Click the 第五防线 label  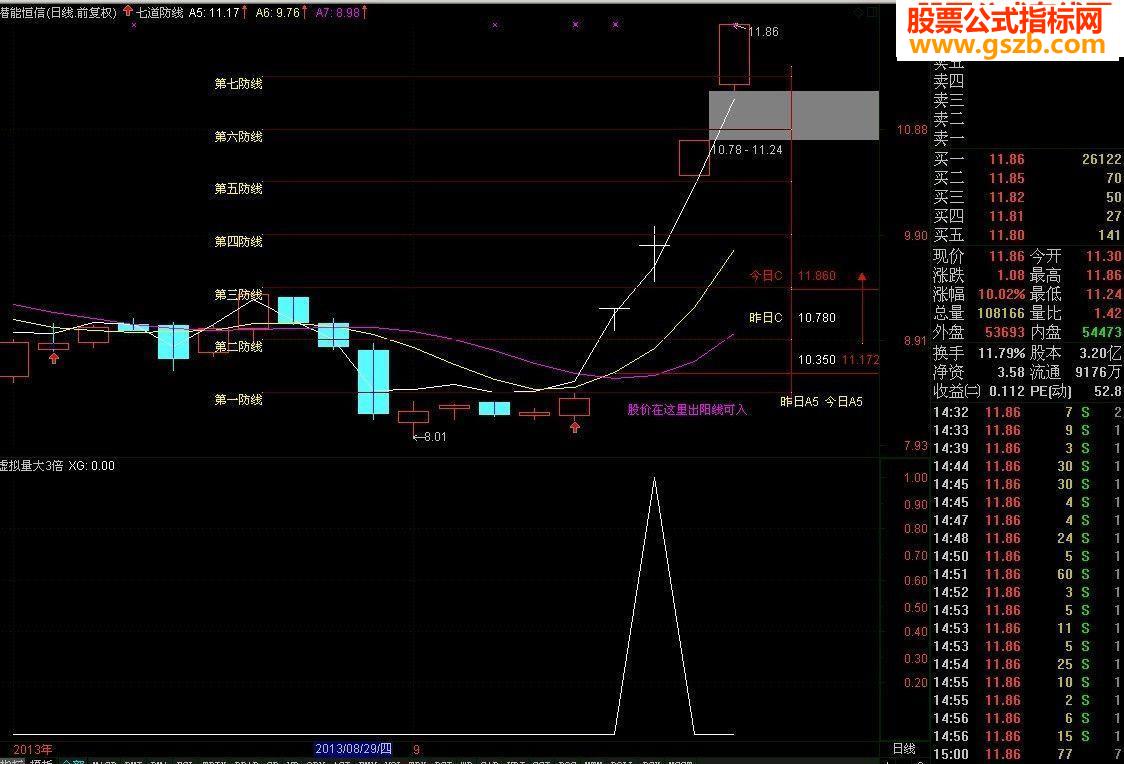point(239,188)
